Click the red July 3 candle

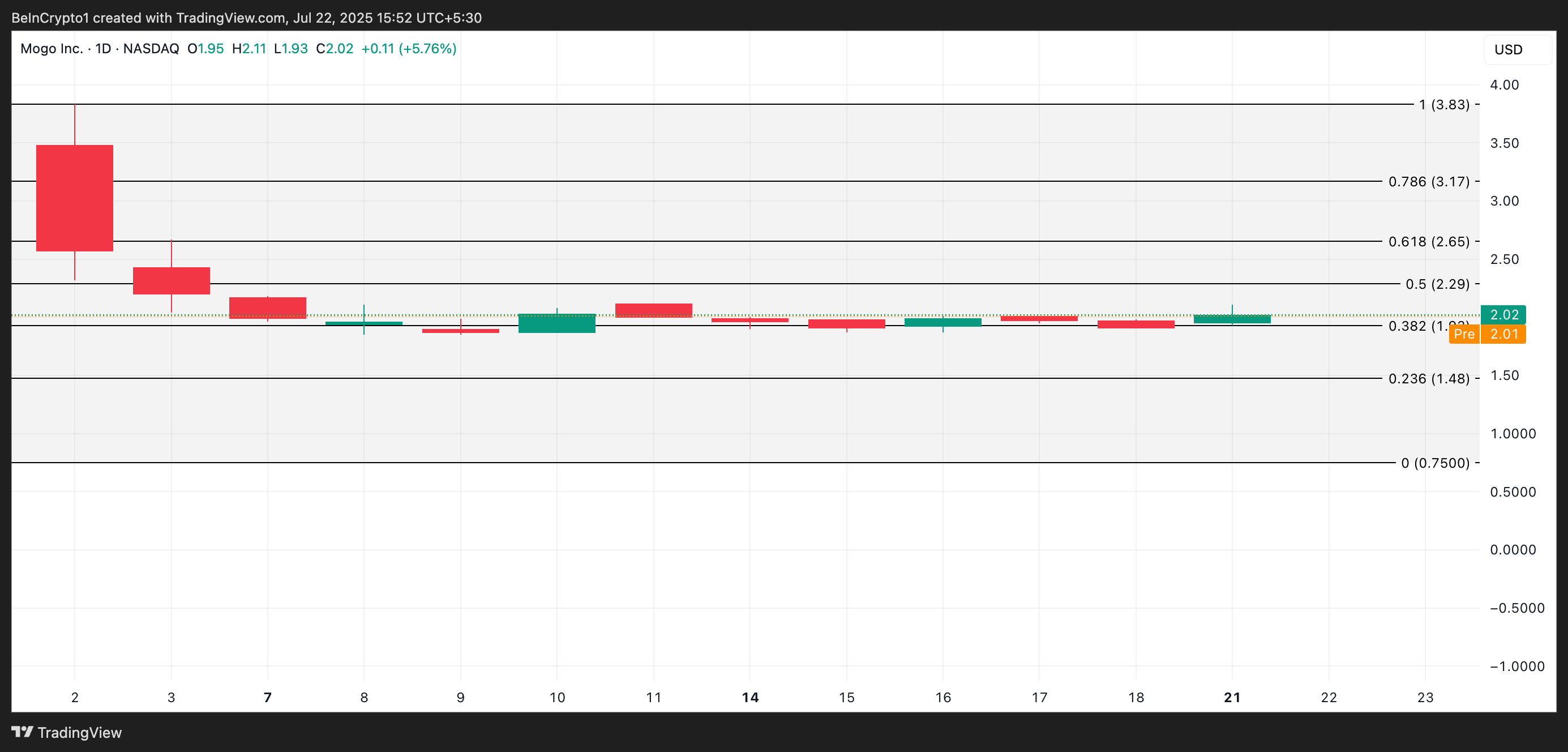coord(171,281)
